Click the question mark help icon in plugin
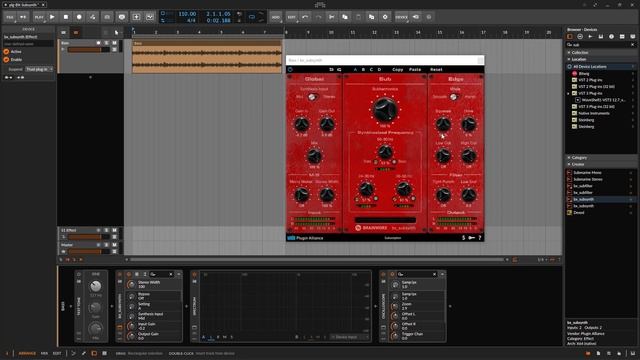Screen dimensions: 640x360 [480, 238]
